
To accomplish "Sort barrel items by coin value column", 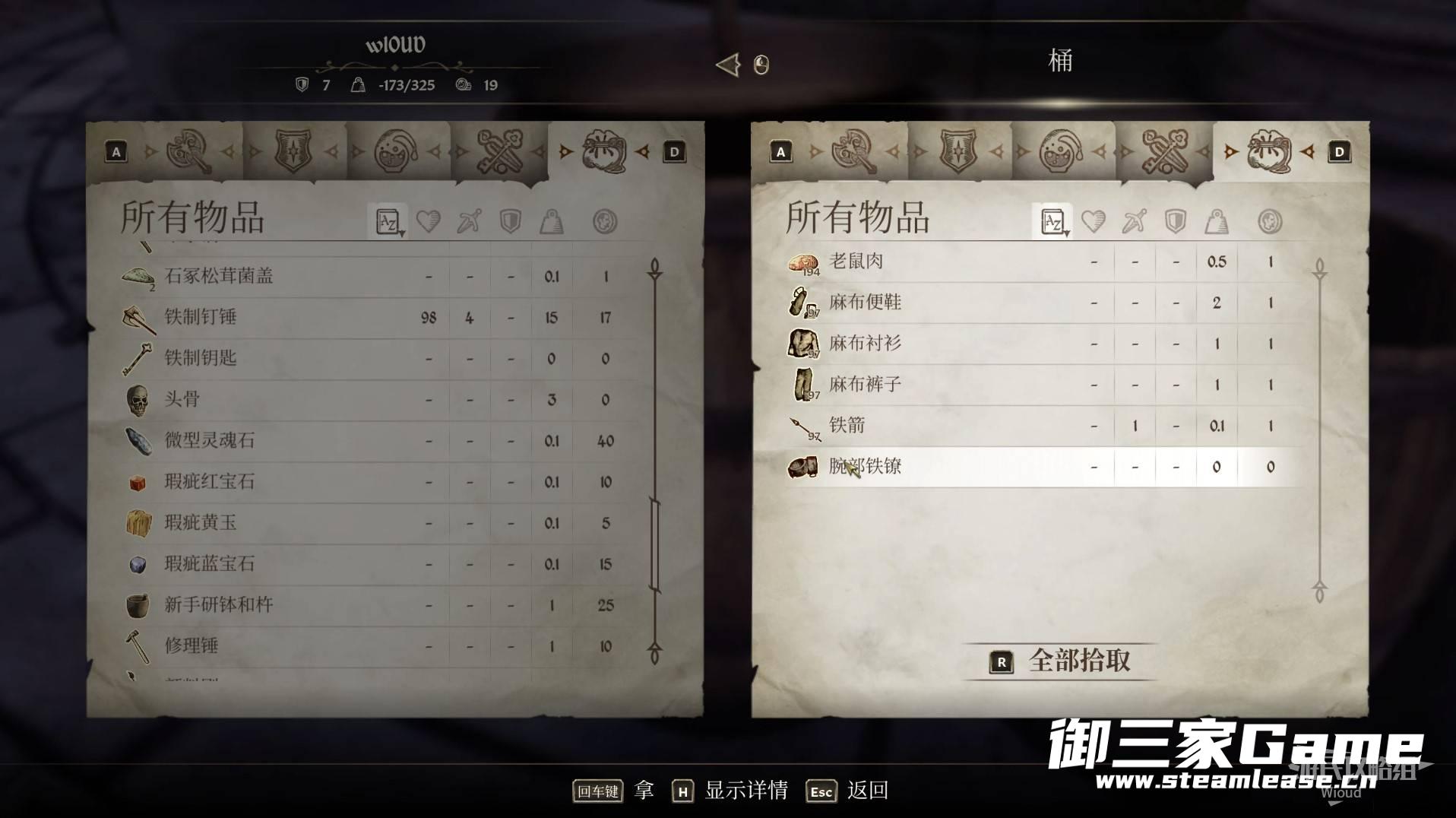I will pyautogui.click(x=1270, y=222).
